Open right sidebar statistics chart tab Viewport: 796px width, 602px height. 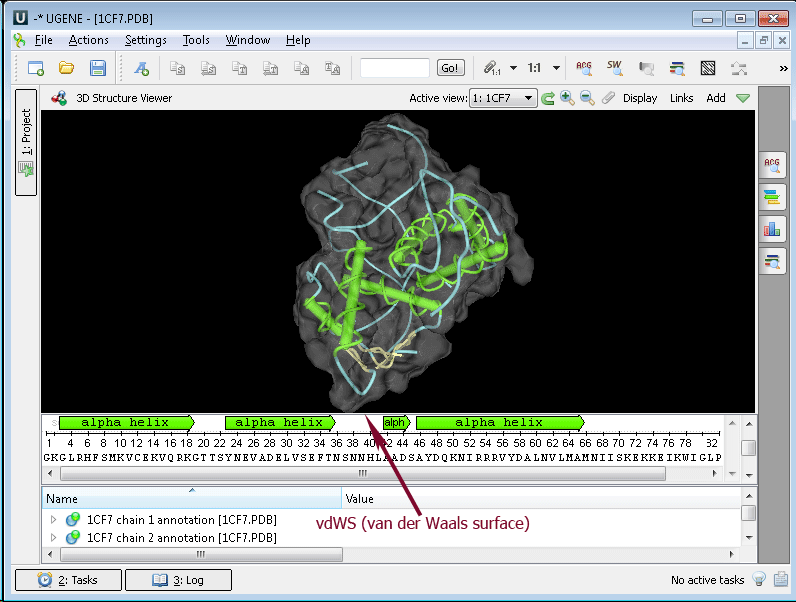[772, 229]
